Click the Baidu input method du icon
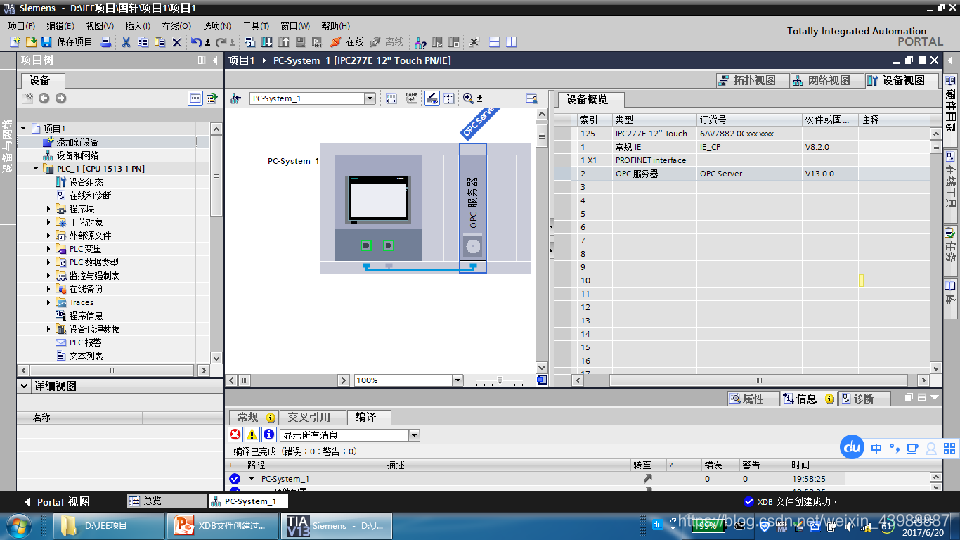The width and height of the screenshot is (960, 540). pyautogui.click(x=852, y=448)
